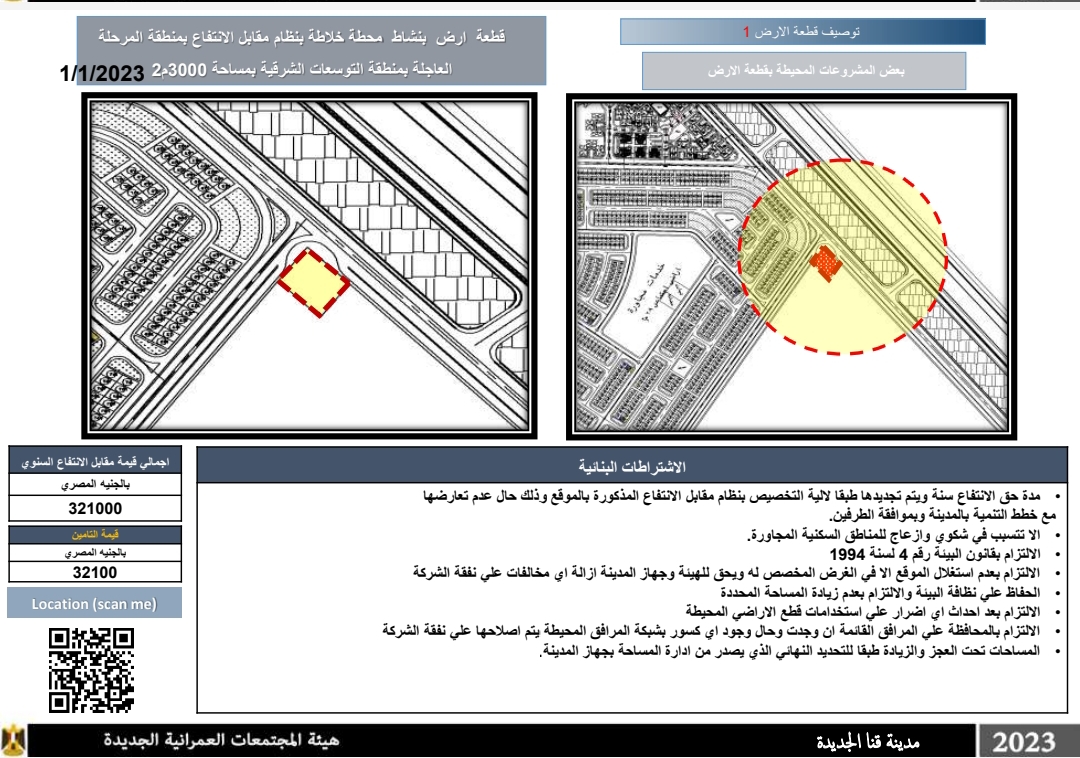
Task: Click the yellow قيمة التامين label
Action: pos(95,535)
